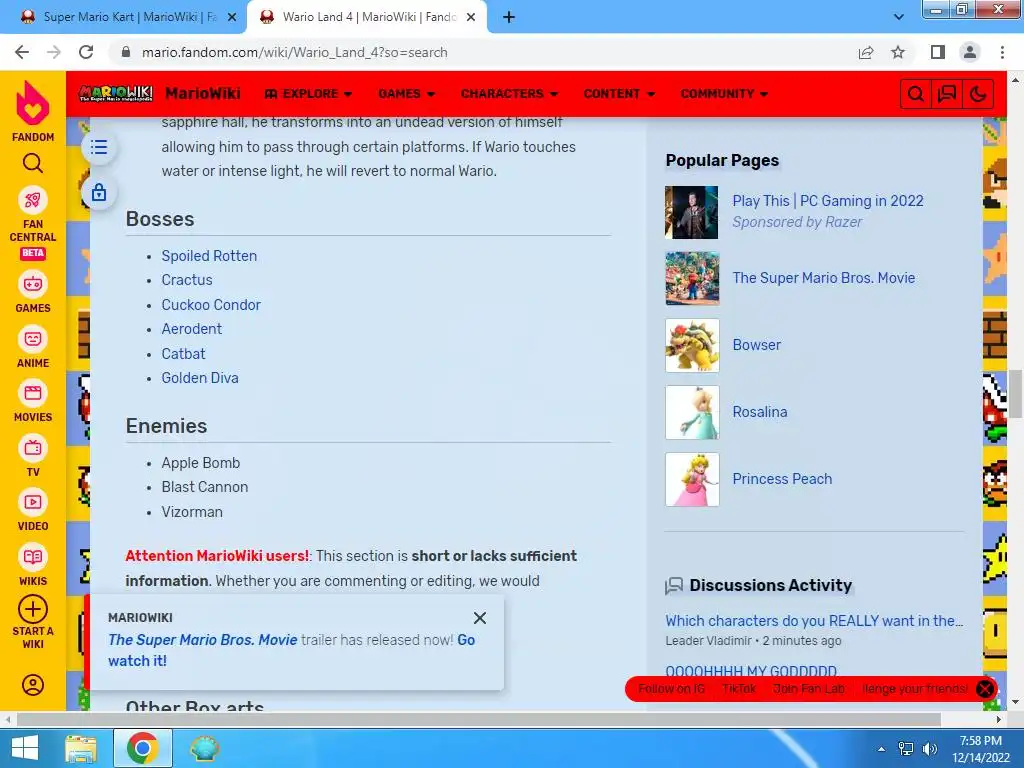The width and height of the screenshot is (1024, 768).
Task: Open Rosalina popular page link
Action: coord(760,412)
